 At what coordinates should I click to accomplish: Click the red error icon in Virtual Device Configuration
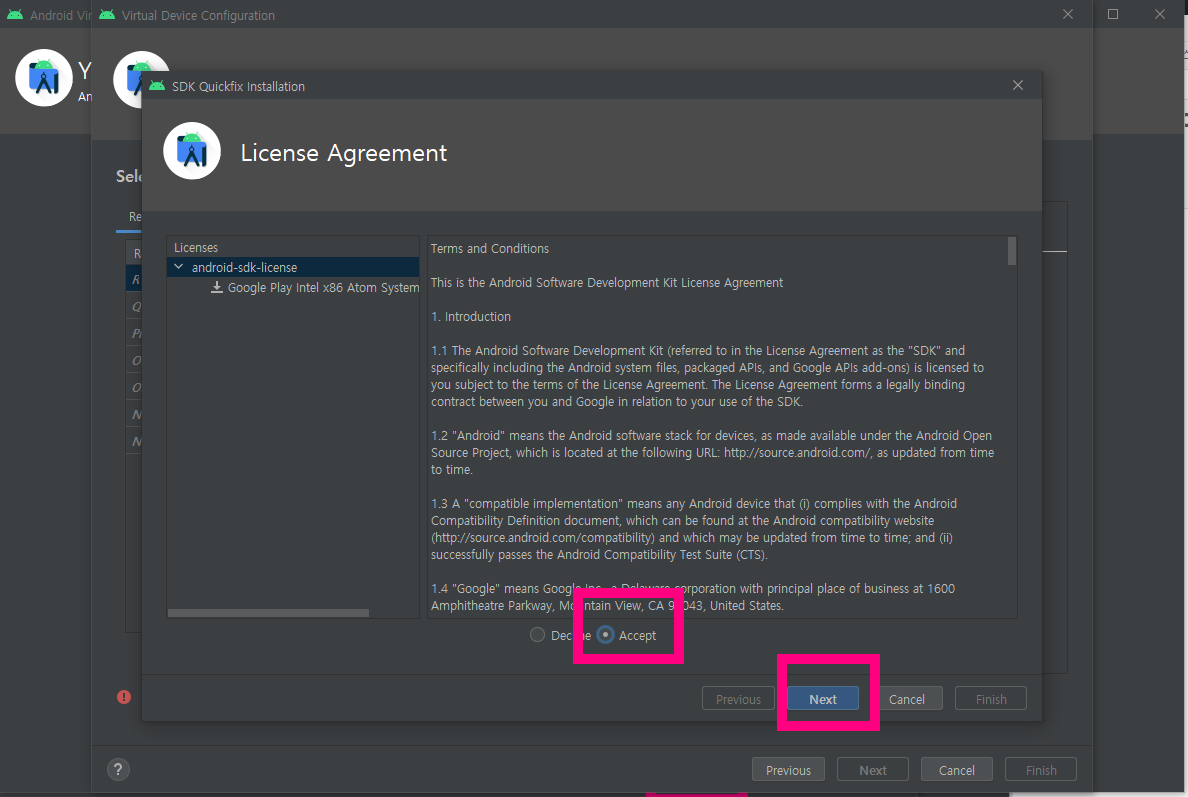[x=124, y=697]
